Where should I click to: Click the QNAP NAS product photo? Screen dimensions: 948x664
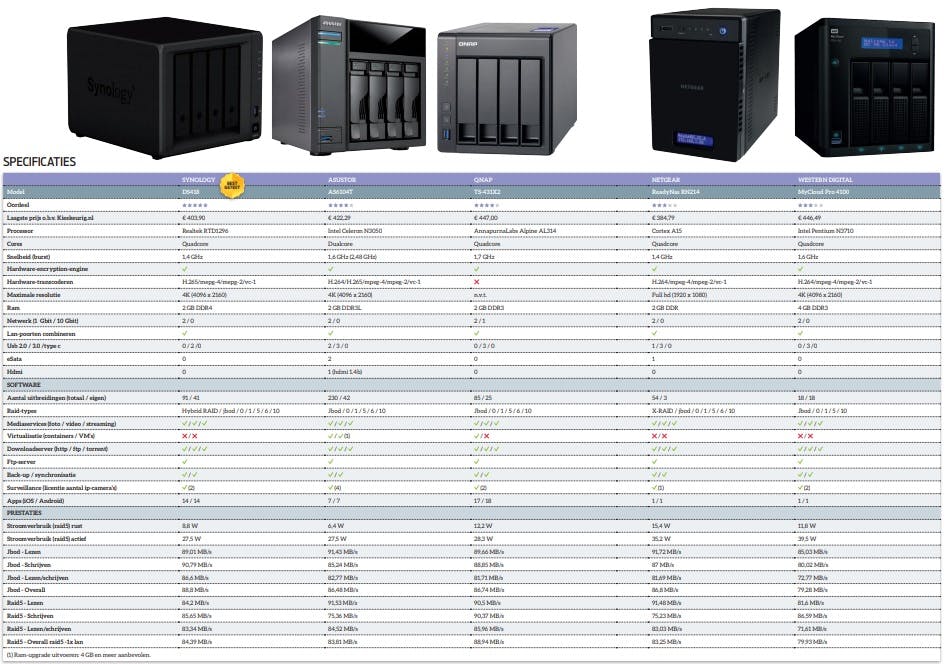507,88
